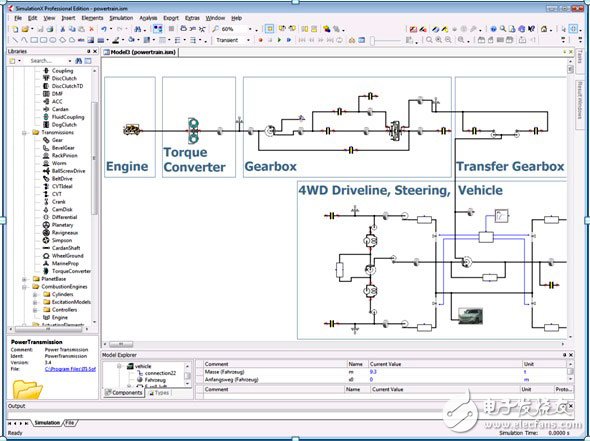Switch to the Types tab
Screen dimensions: 590x441
pos(159,392)
